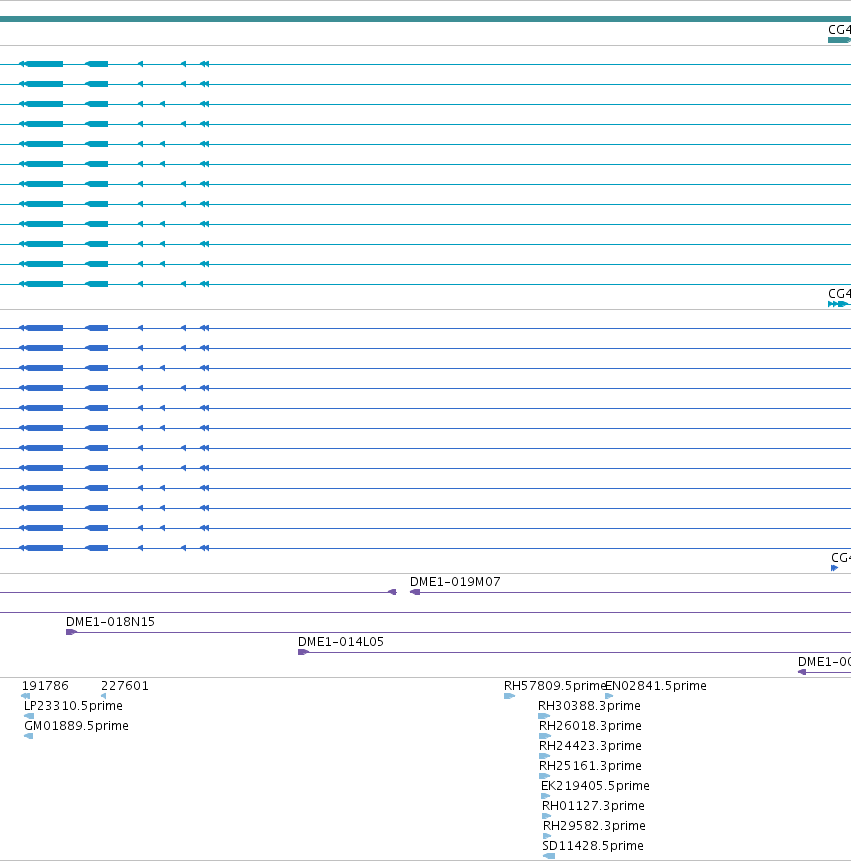Click the RH30388.3prime EST label
The height and width of the screenshot is (861, 851).
coord(589,706)
